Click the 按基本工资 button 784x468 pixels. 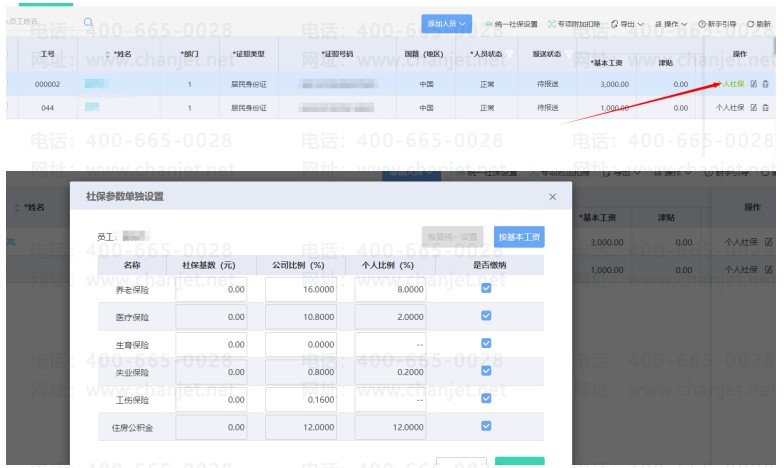click(x=519, y=237)
